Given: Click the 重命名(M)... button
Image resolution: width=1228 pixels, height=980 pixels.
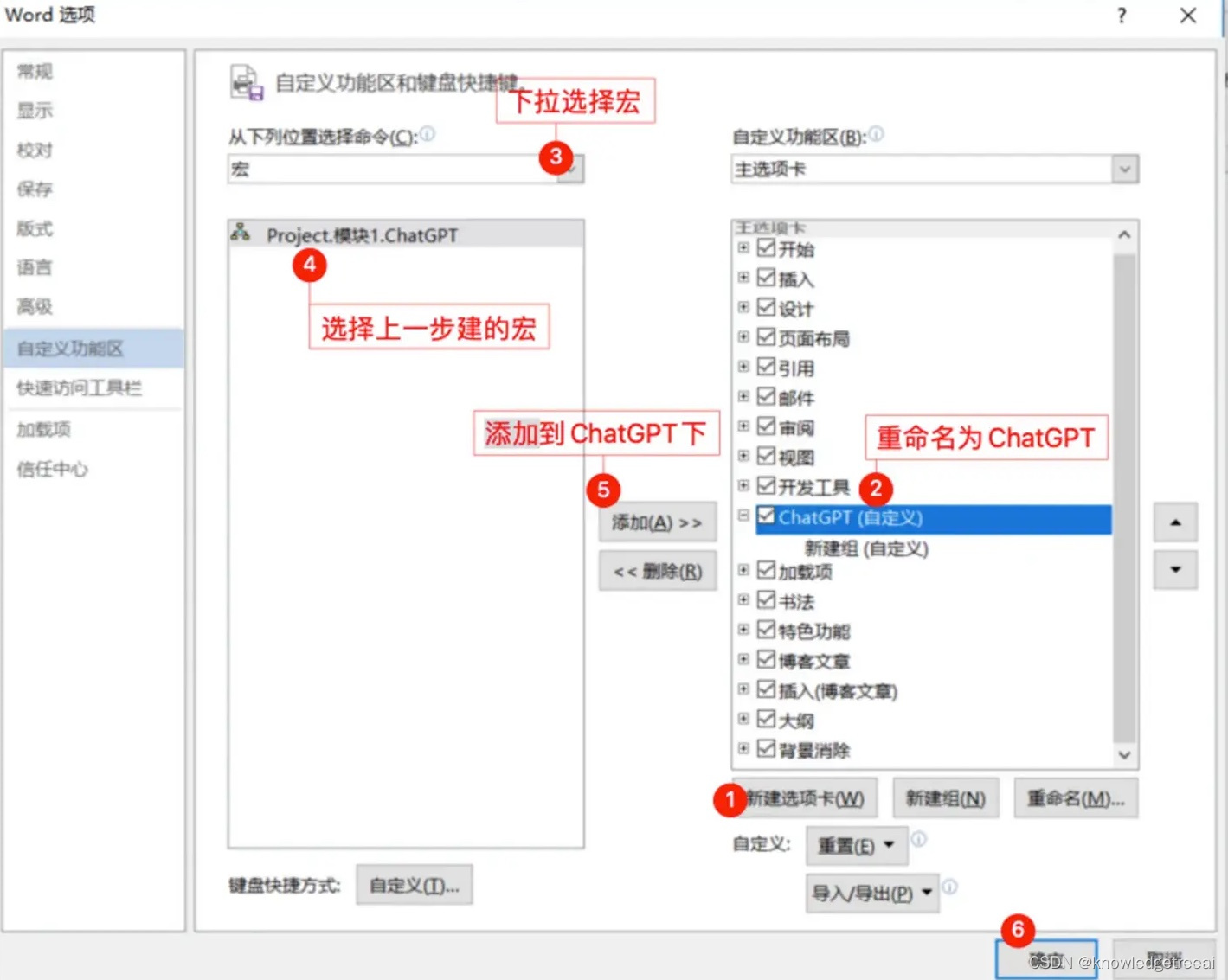Looking at the screenshot, I should click(x=1076, y=798).
